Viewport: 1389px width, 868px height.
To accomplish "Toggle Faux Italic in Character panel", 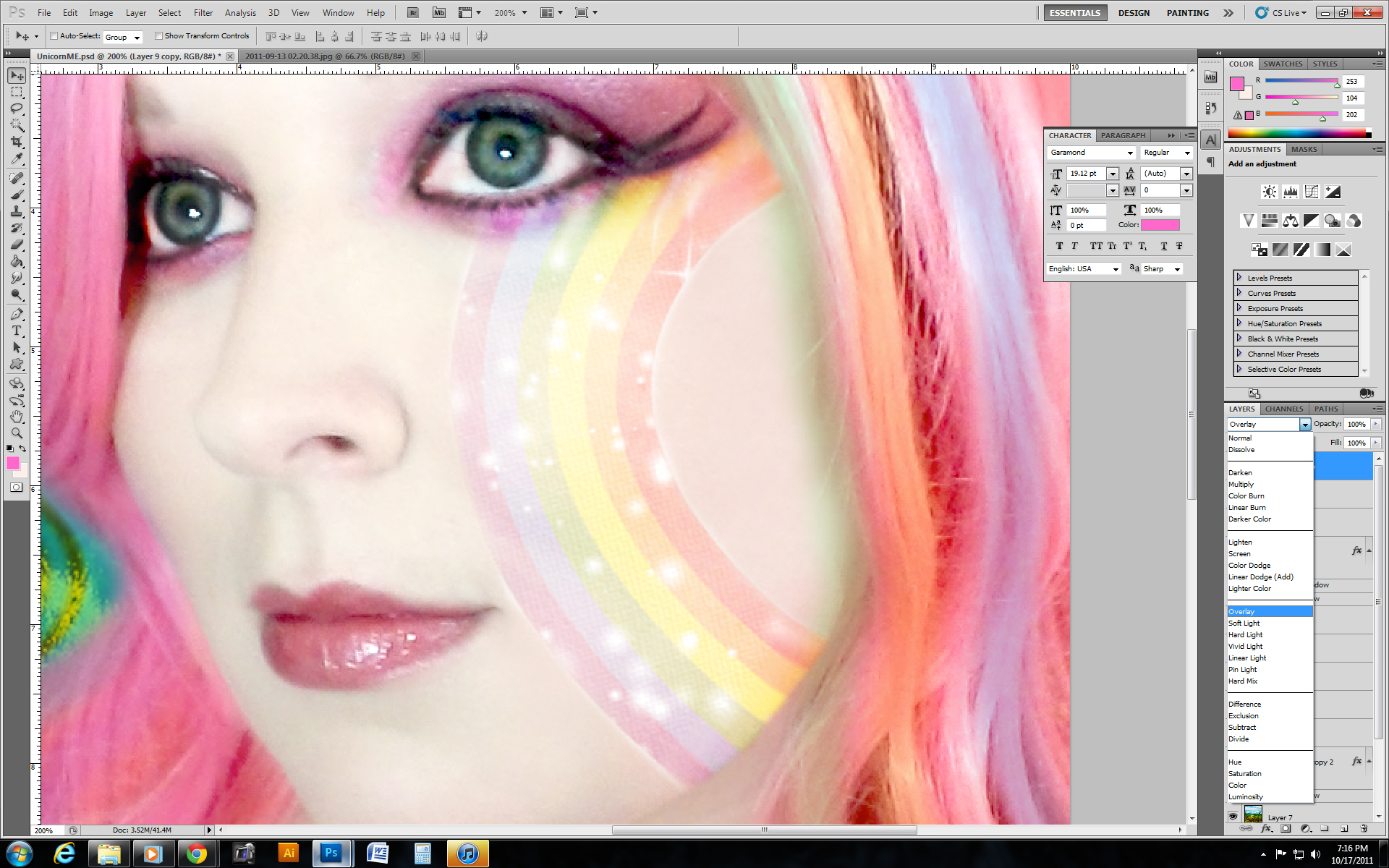I will 1074,246.
